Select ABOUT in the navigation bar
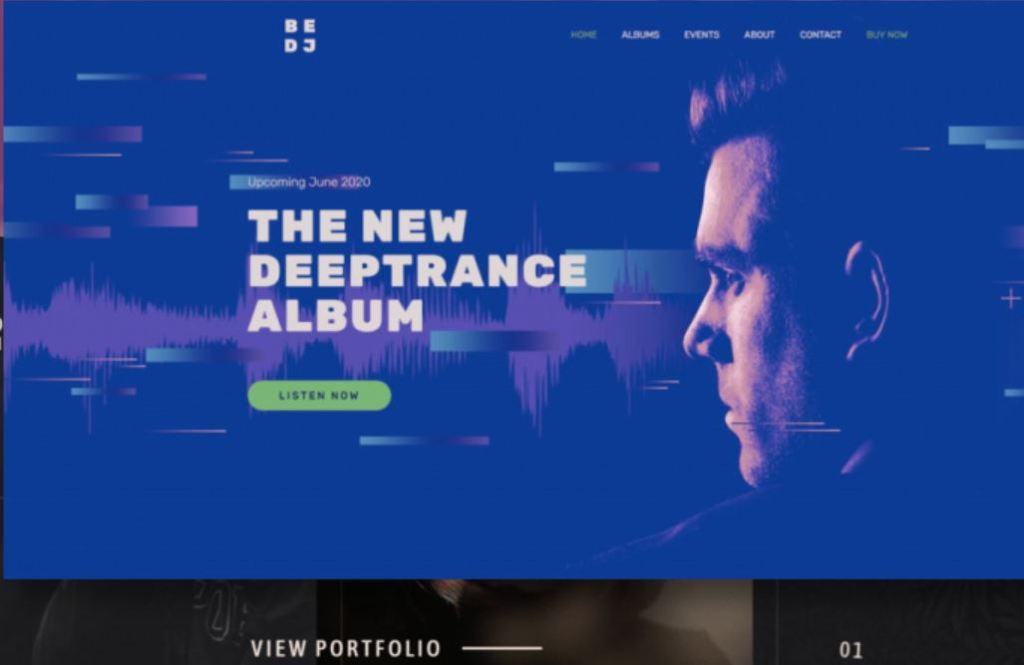This screenshot has height=665, width=1024. (x=759, y=35)
